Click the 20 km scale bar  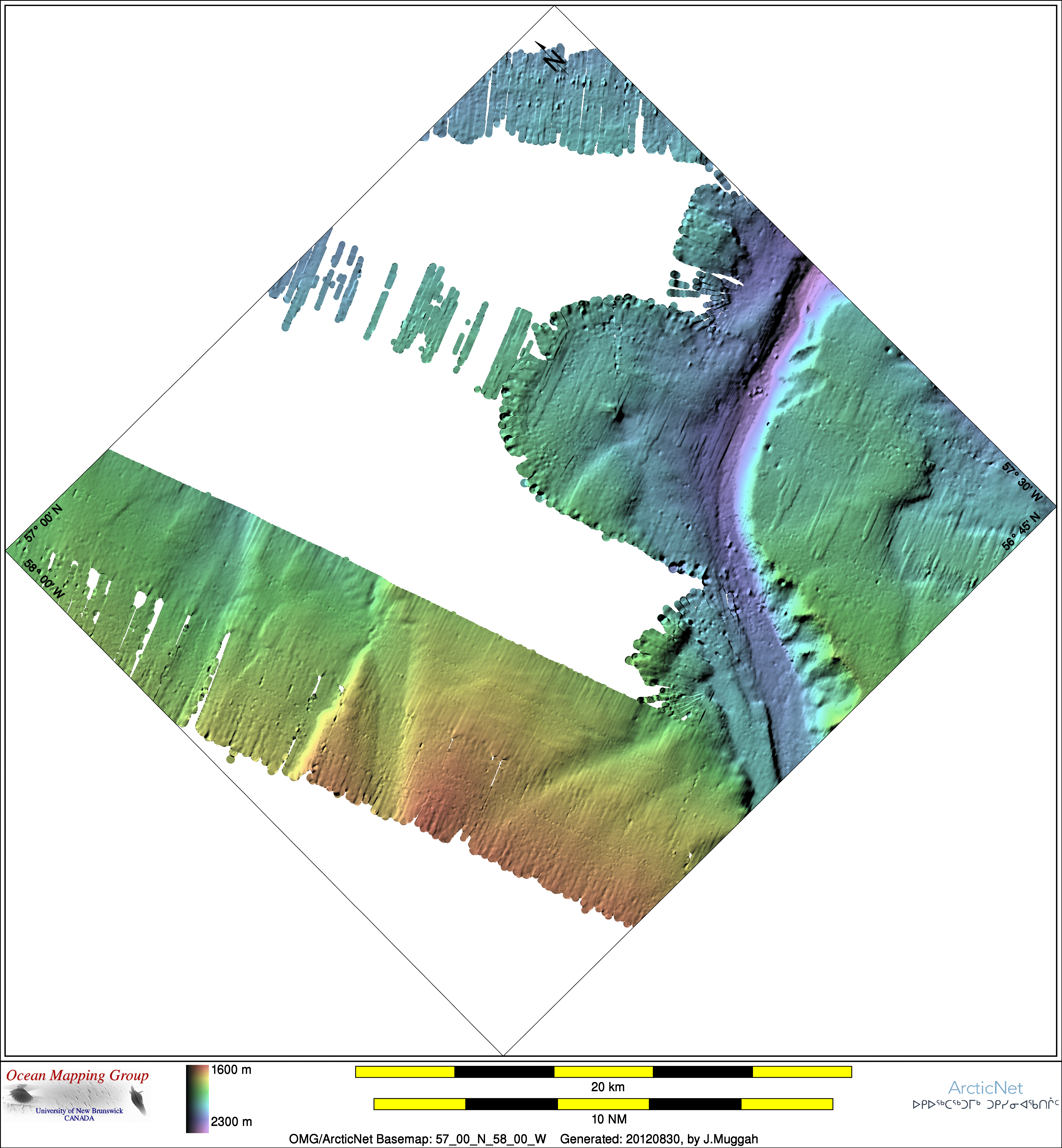pyautogui.click(x=603, y=1072)
